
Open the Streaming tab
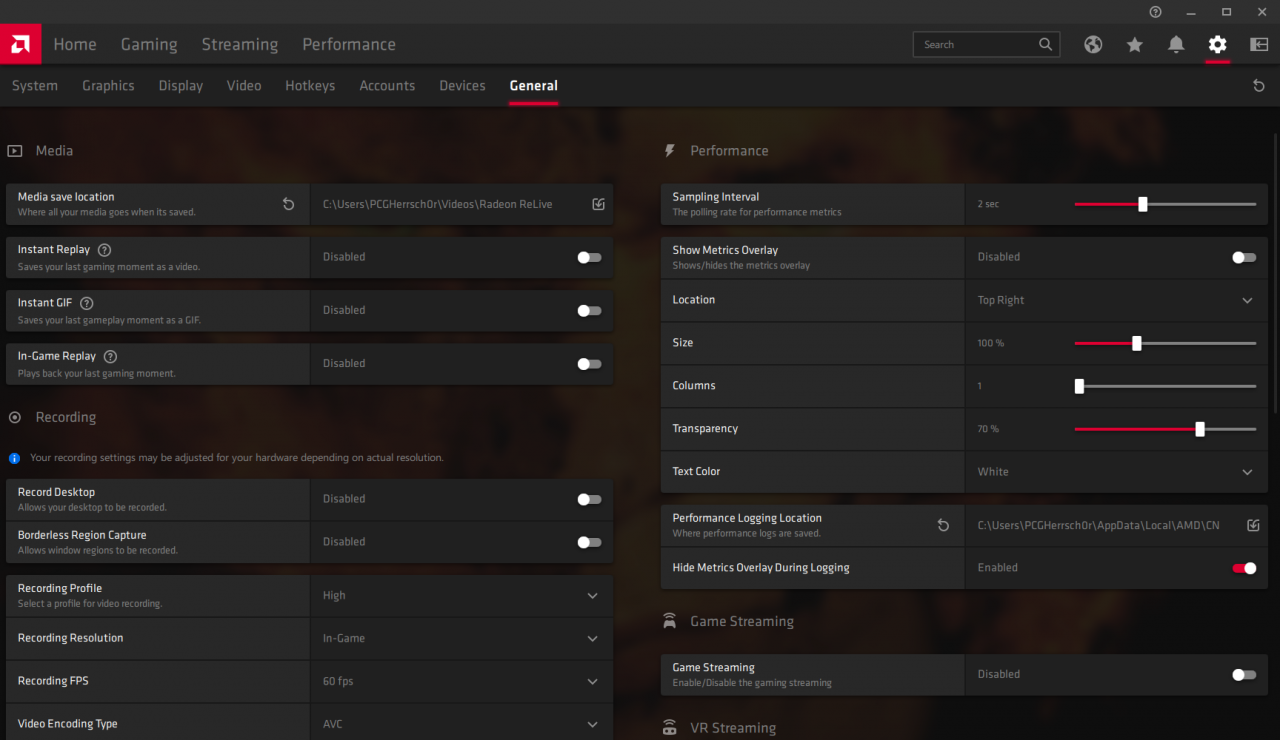coord(240,44)
